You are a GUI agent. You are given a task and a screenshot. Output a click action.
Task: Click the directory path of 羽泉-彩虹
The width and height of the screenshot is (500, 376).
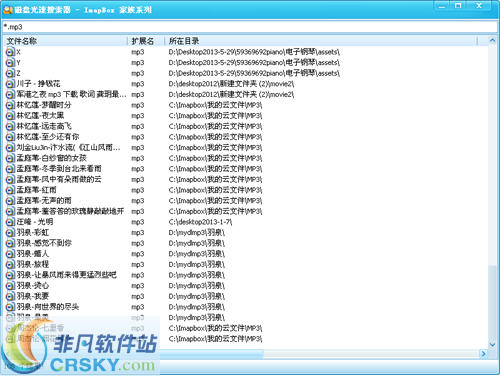pyautogui.click(x=197, y=233)
